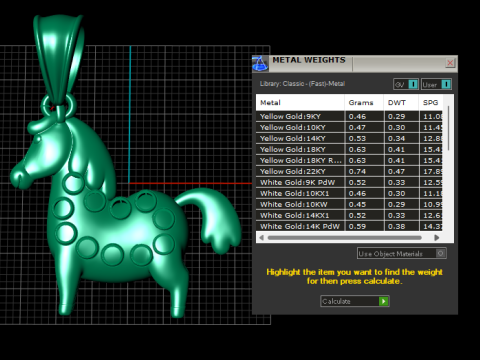Toggle the User library switch
The width and height of the screenshot is (480, 360).
pos(436,84)
